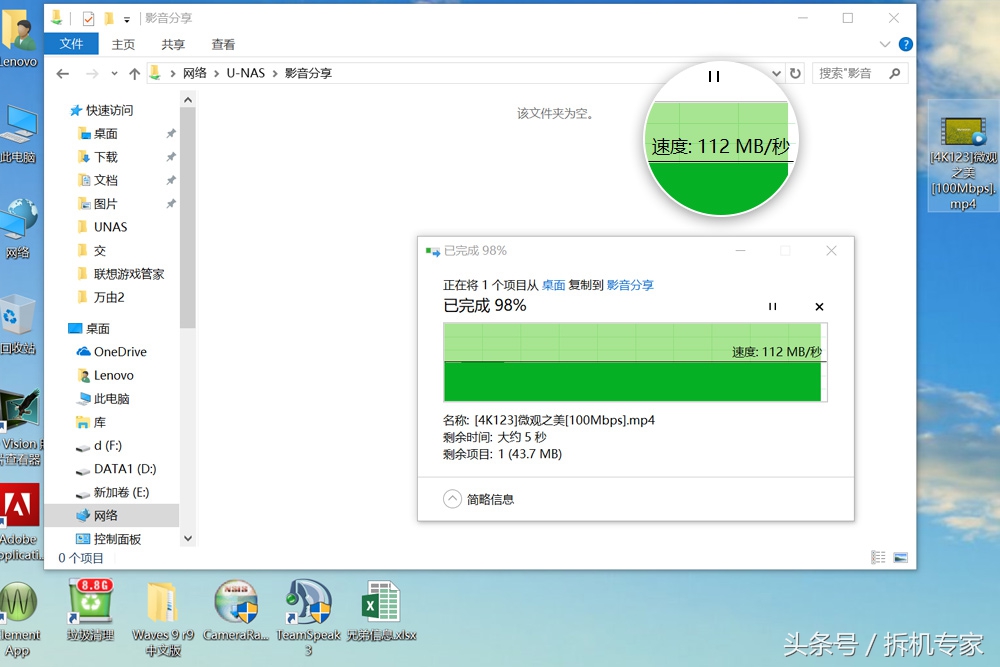Switch to large thumbnails view icon
Screen dimensions: 1000x667
pyautogui.click(x=901, y=557)
